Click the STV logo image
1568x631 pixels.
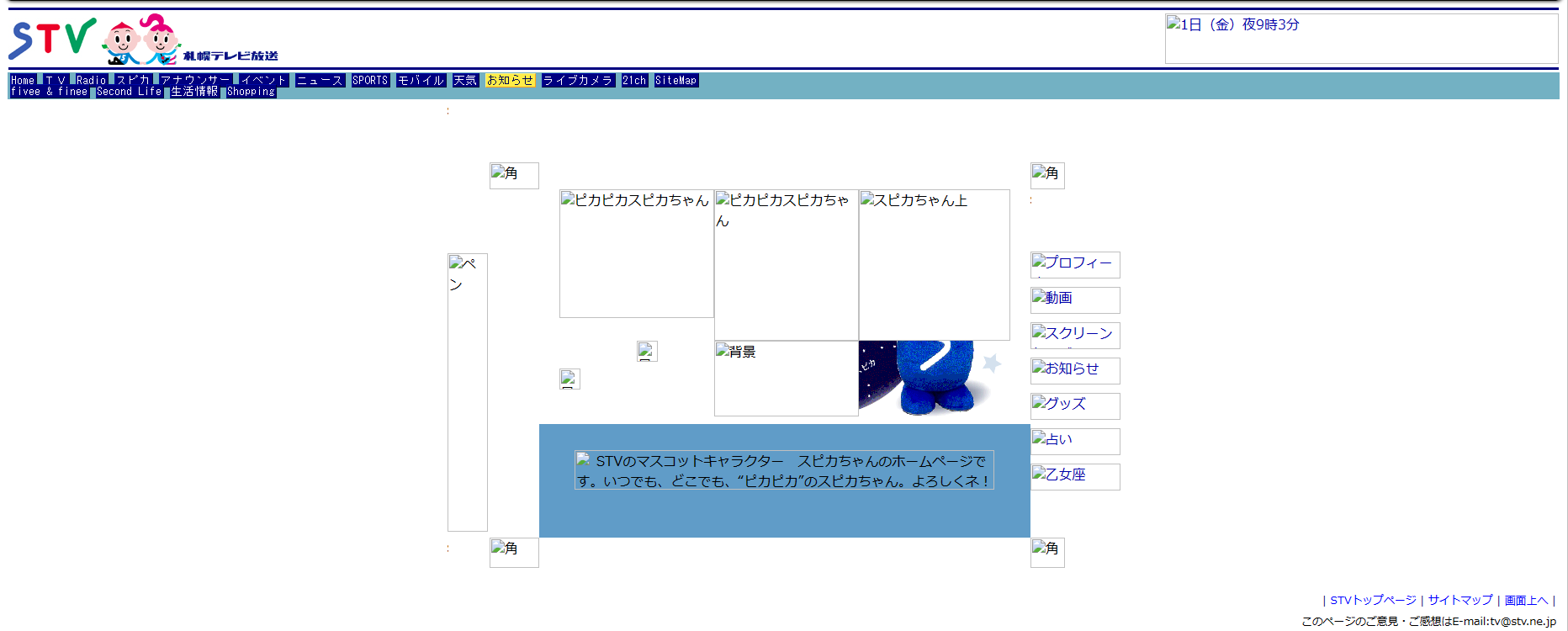pos(143,40)
